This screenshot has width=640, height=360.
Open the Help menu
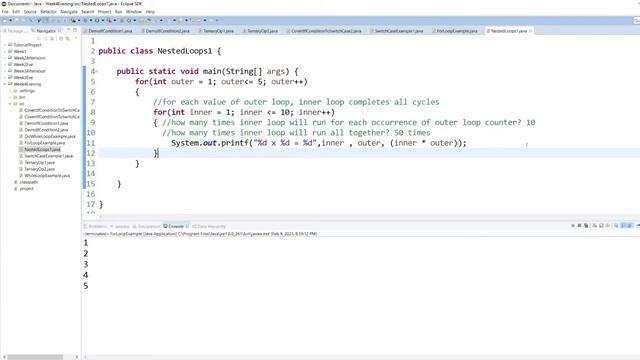click(x=150, y=12)
